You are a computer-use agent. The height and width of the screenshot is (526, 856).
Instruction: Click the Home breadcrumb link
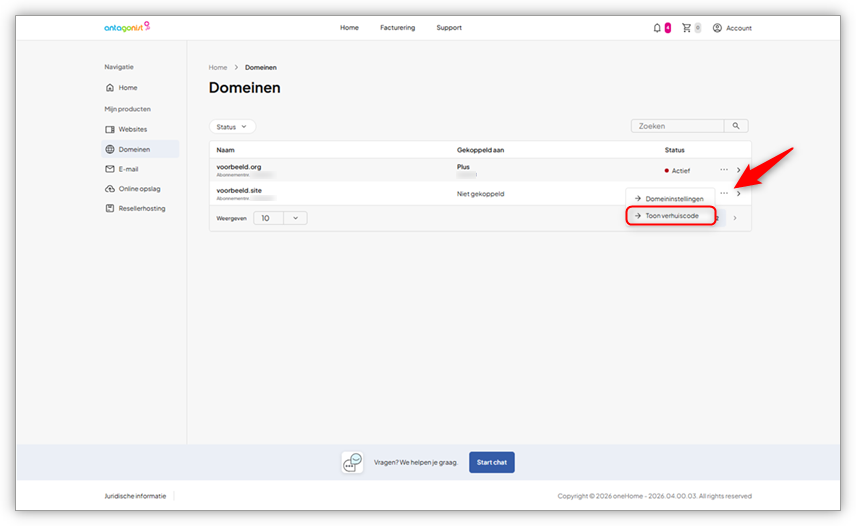[x=218, y=67]
